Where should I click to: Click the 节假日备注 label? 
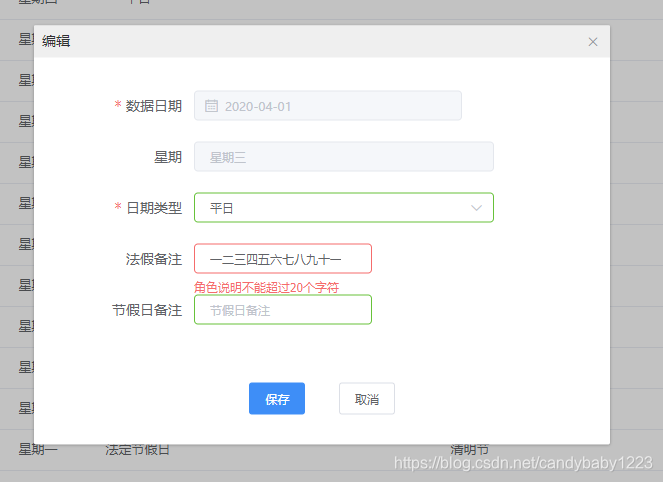(x=147, y=310)
